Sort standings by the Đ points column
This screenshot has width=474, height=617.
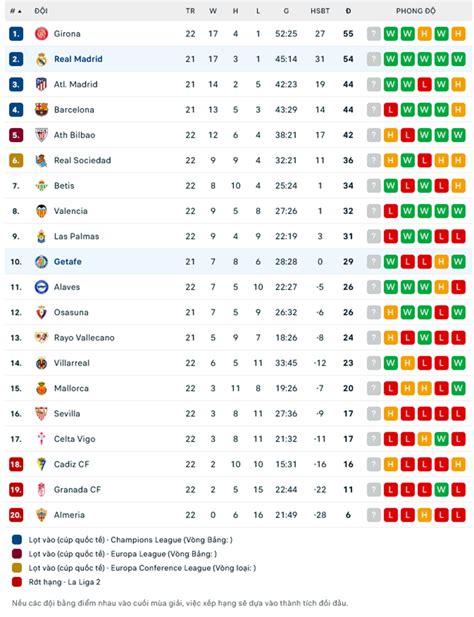(x=348, y=11)
